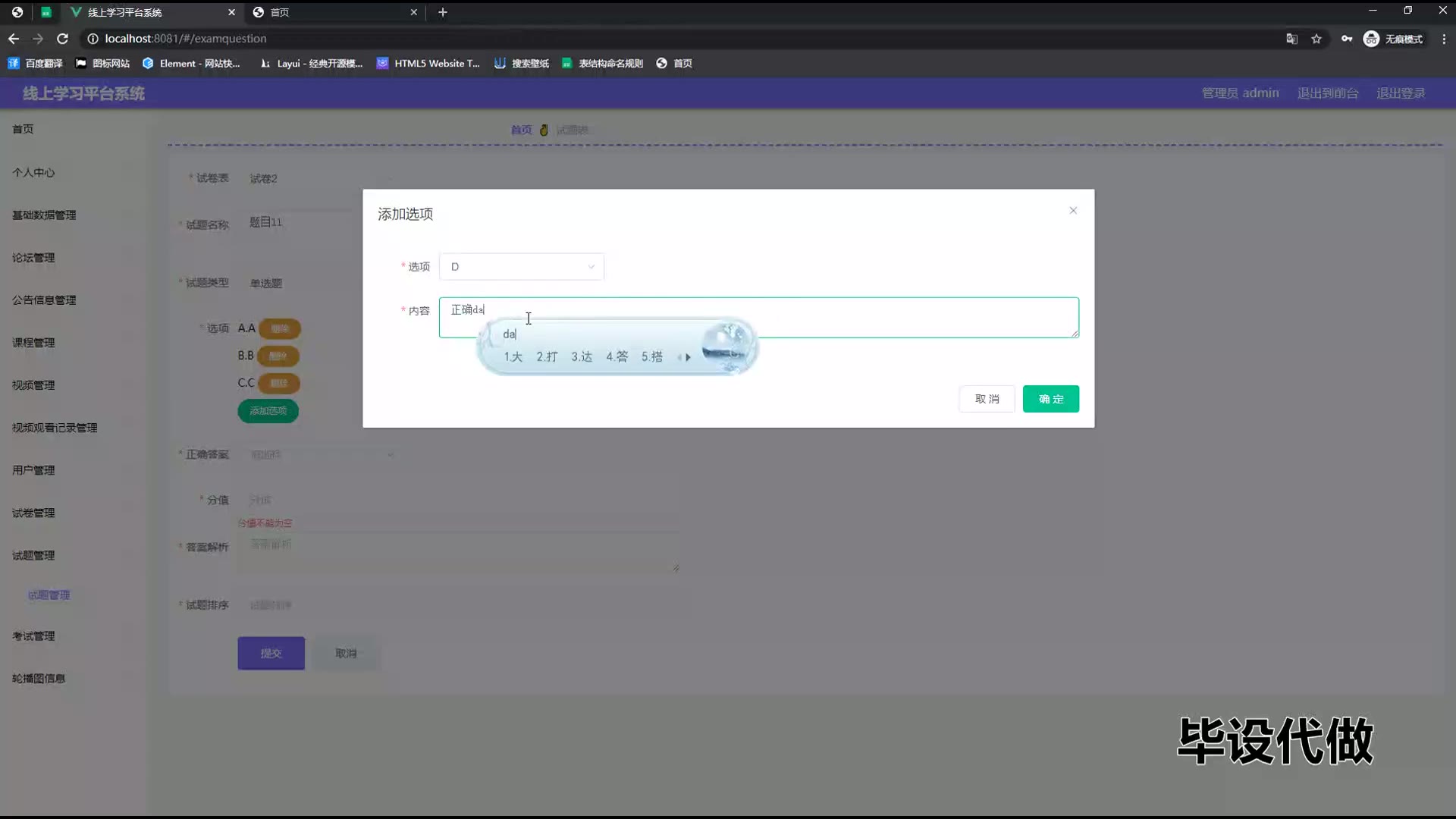This screenshot has height=819, width=1456.
Task: Click the browser reload icon
Action: click(63, 39)
